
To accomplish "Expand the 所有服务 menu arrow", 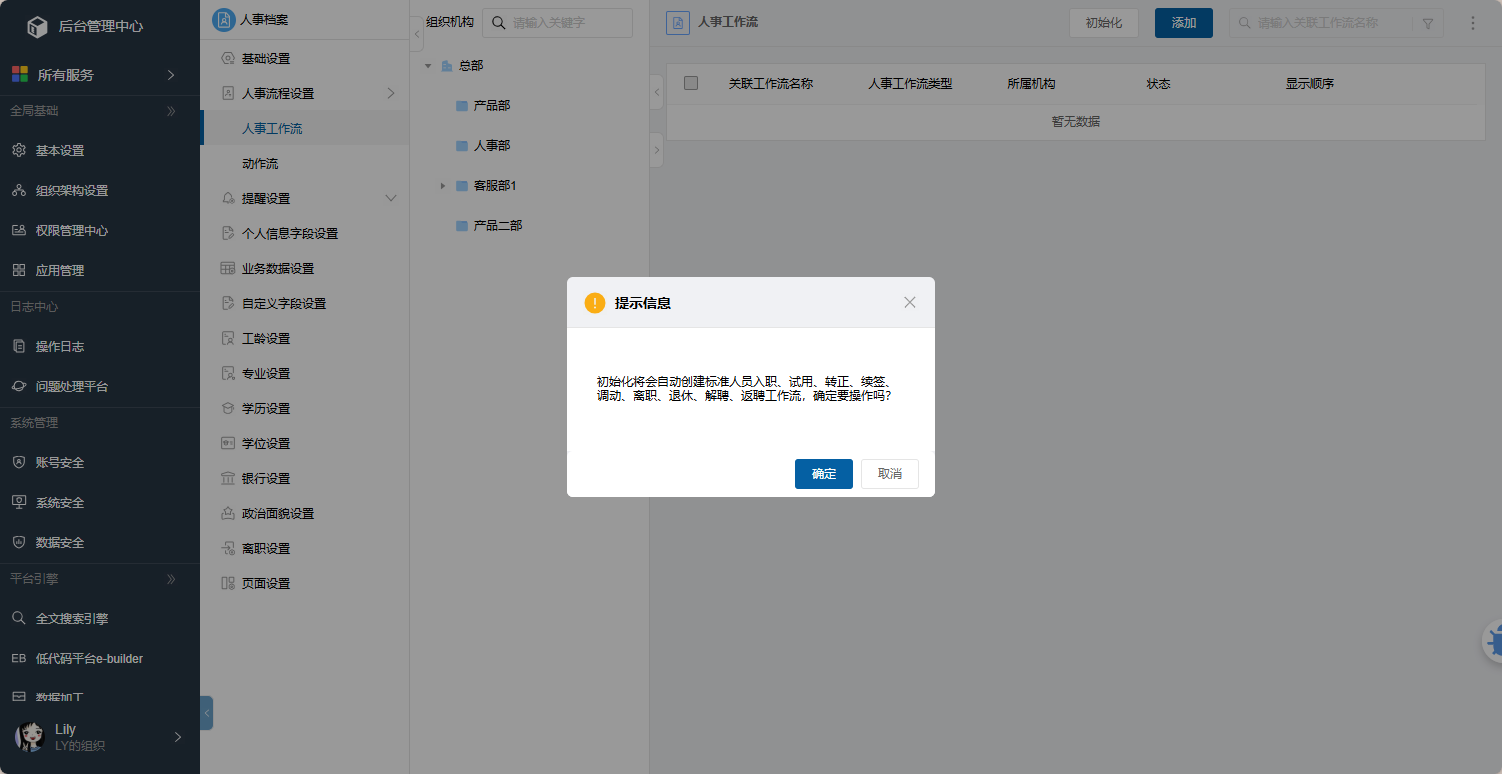I will tap(171, 75).
